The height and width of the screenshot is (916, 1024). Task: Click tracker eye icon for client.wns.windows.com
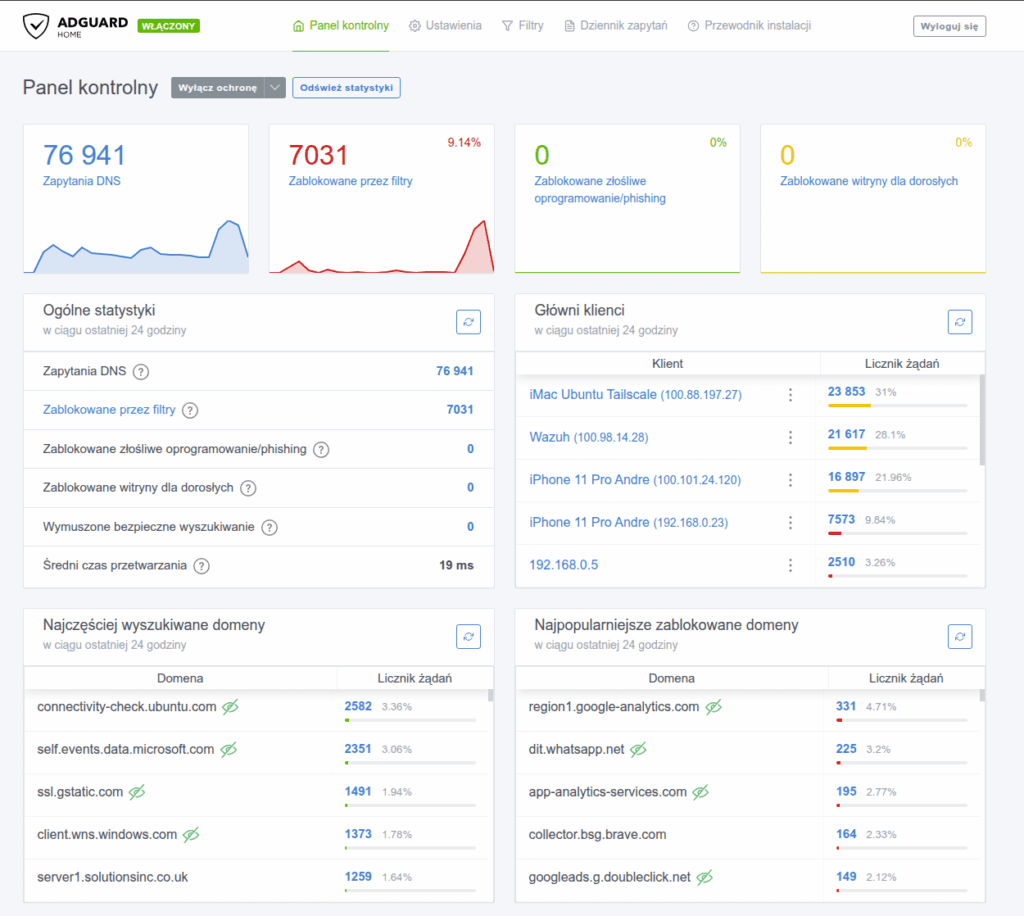pyautogui.click(x=191, y=834)
